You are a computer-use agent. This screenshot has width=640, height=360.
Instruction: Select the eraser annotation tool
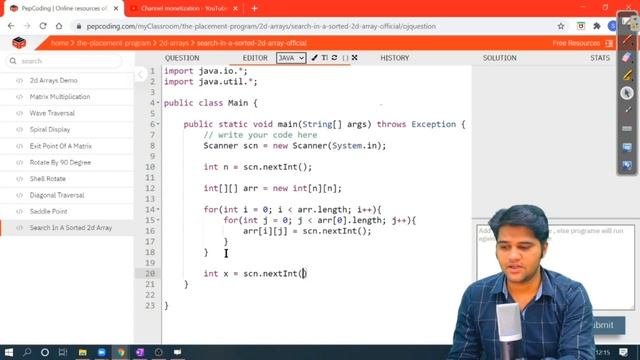click(627, 58)
